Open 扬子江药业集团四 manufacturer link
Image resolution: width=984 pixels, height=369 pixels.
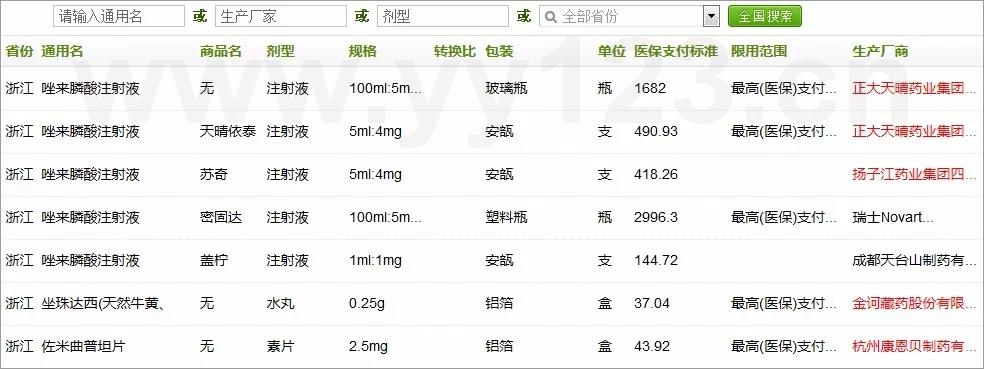tap(909, 174)
